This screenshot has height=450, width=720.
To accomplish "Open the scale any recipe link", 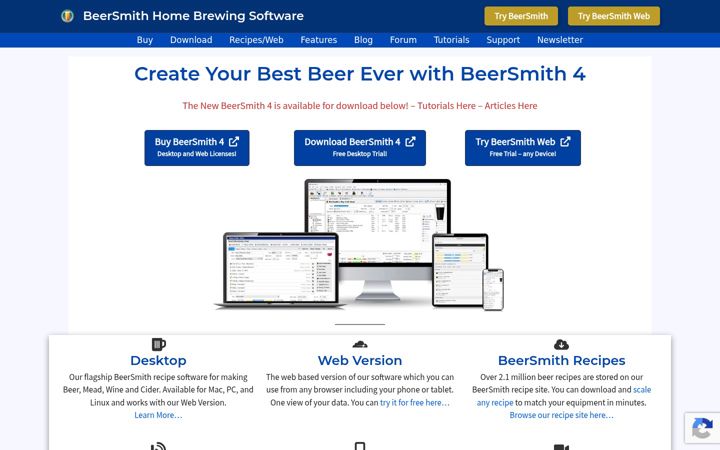I will pos(564,396).
